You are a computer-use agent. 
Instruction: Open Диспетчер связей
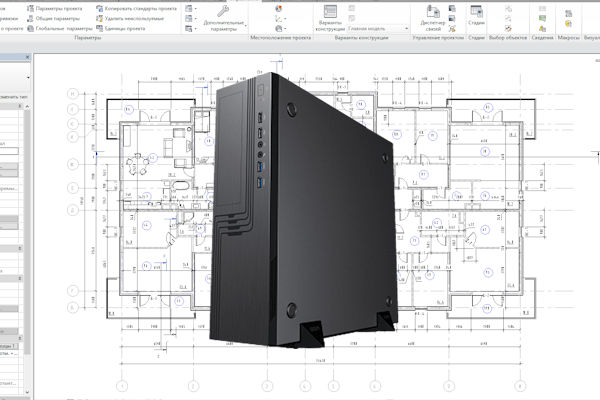pyautogui.click(x=433, y=17)
